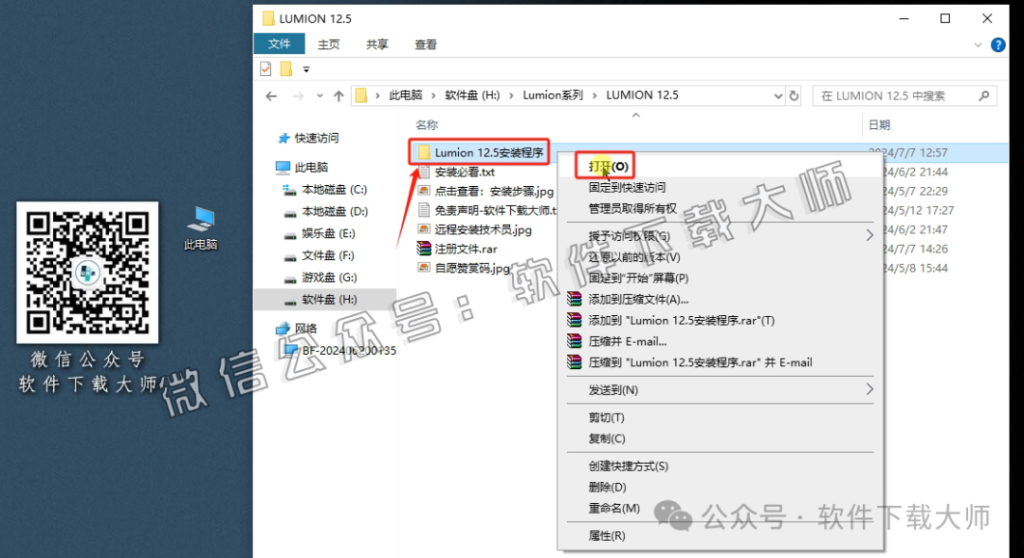Choose 压缩到 rar 并 E-mail entry

pos(700,362)
